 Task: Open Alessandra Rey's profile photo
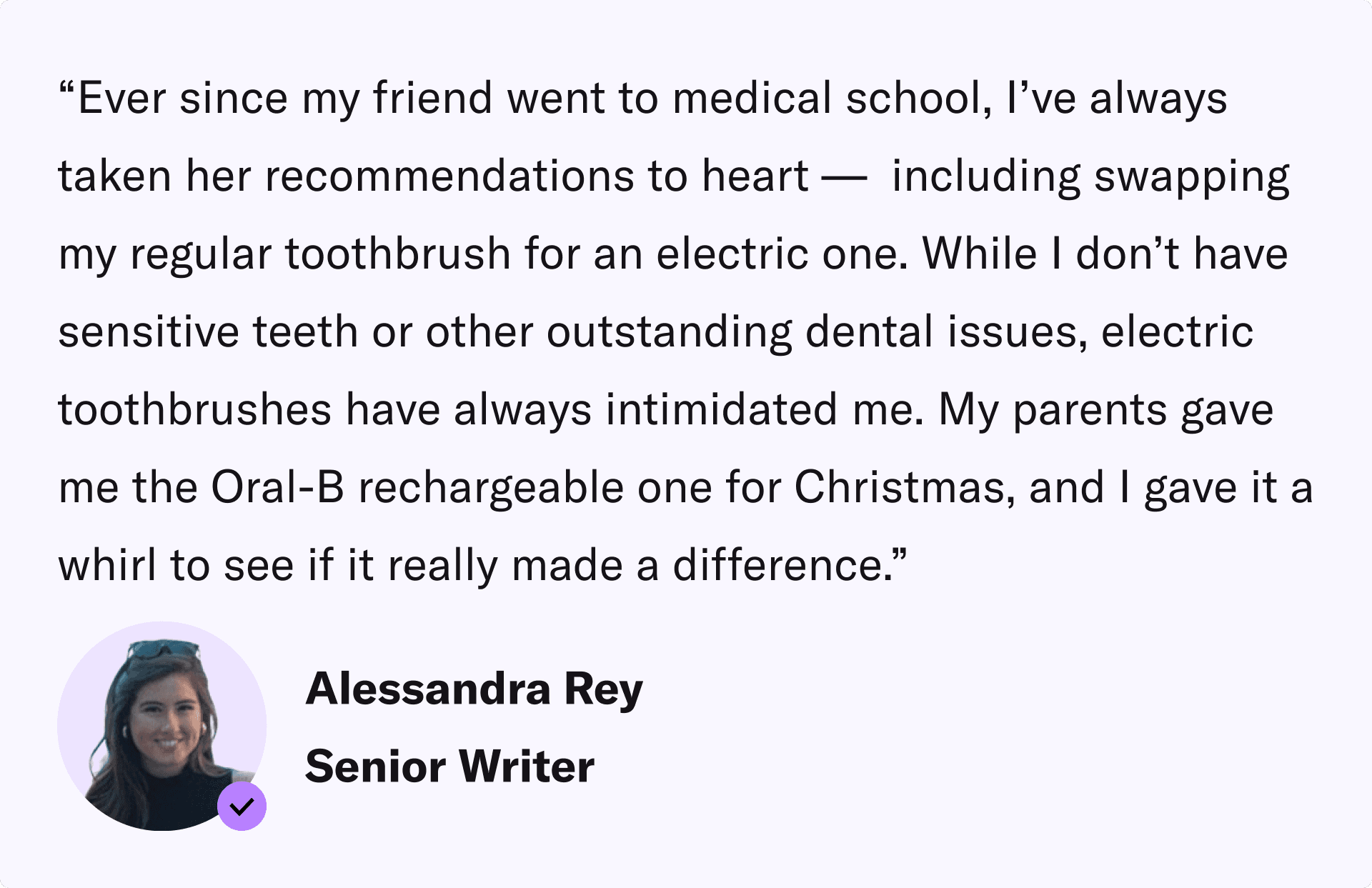click(161, 725)
